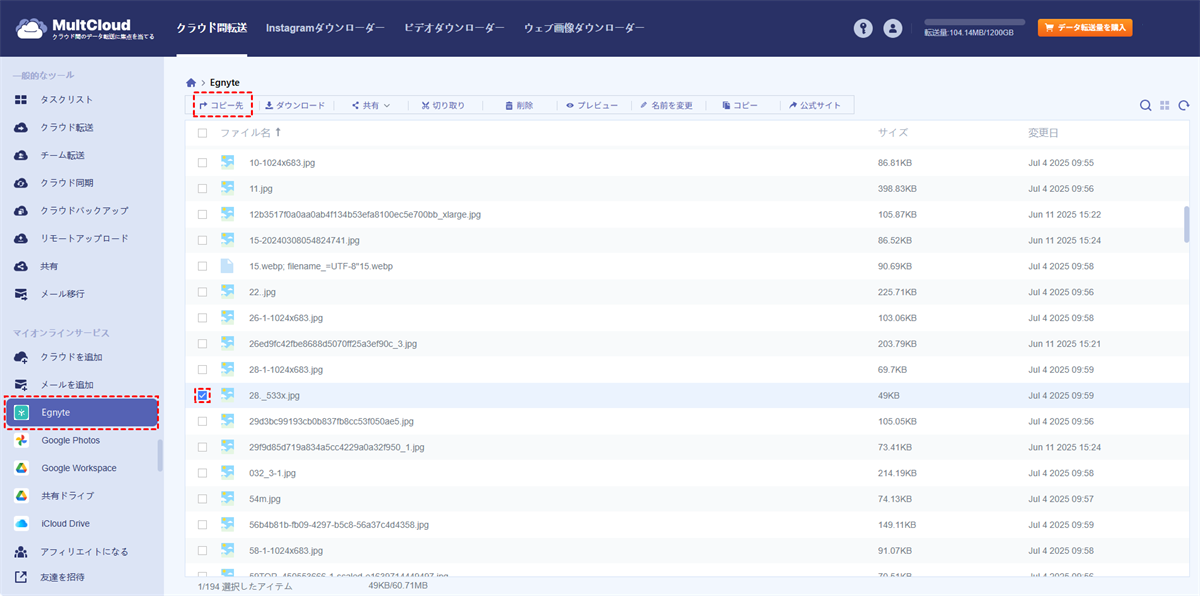Check the box for 11.jpg
Viewport: 1200px width, 596px height.
[203, 188]
